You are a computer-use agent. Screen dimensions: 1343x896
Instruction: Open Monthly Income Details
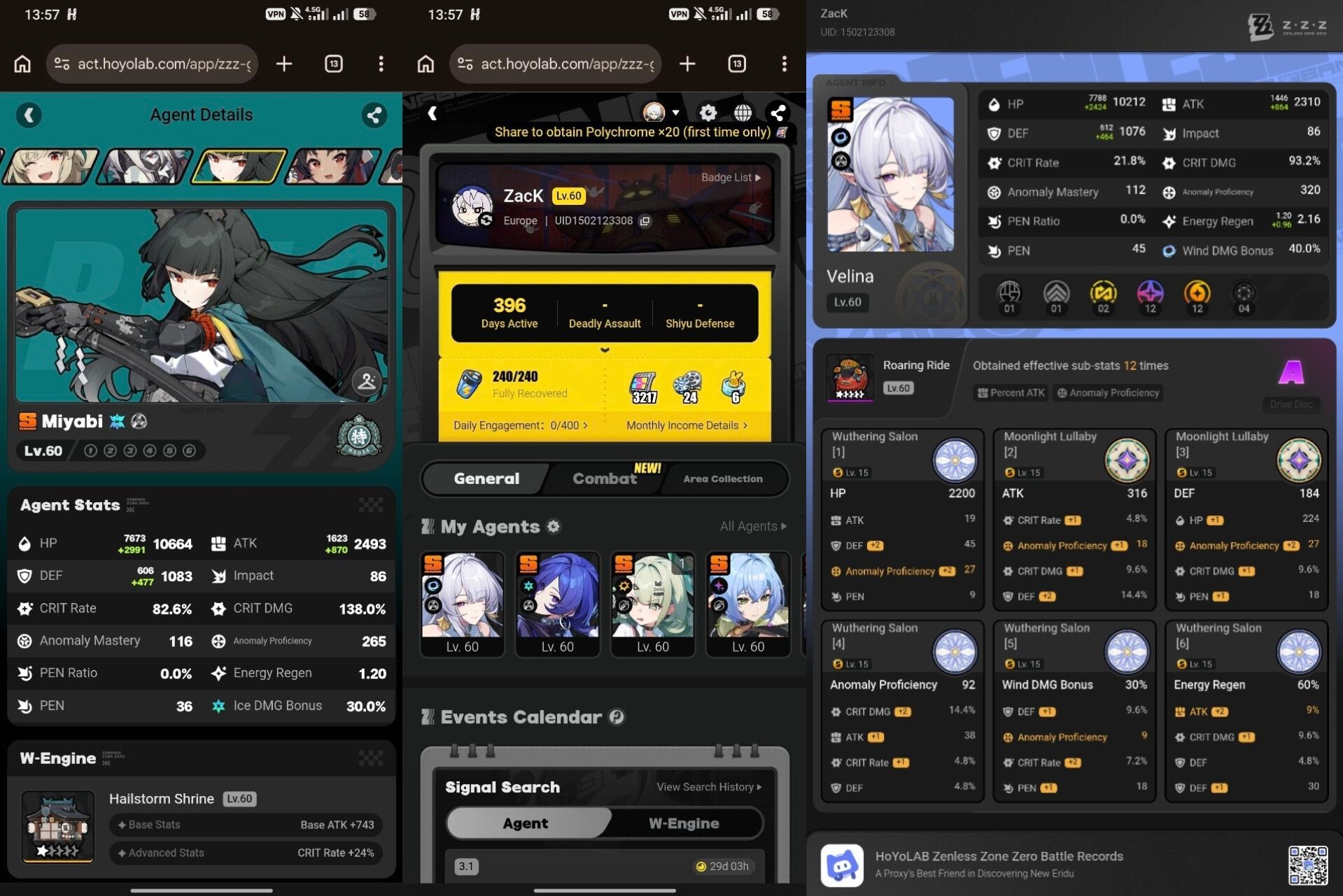(687, 425)
